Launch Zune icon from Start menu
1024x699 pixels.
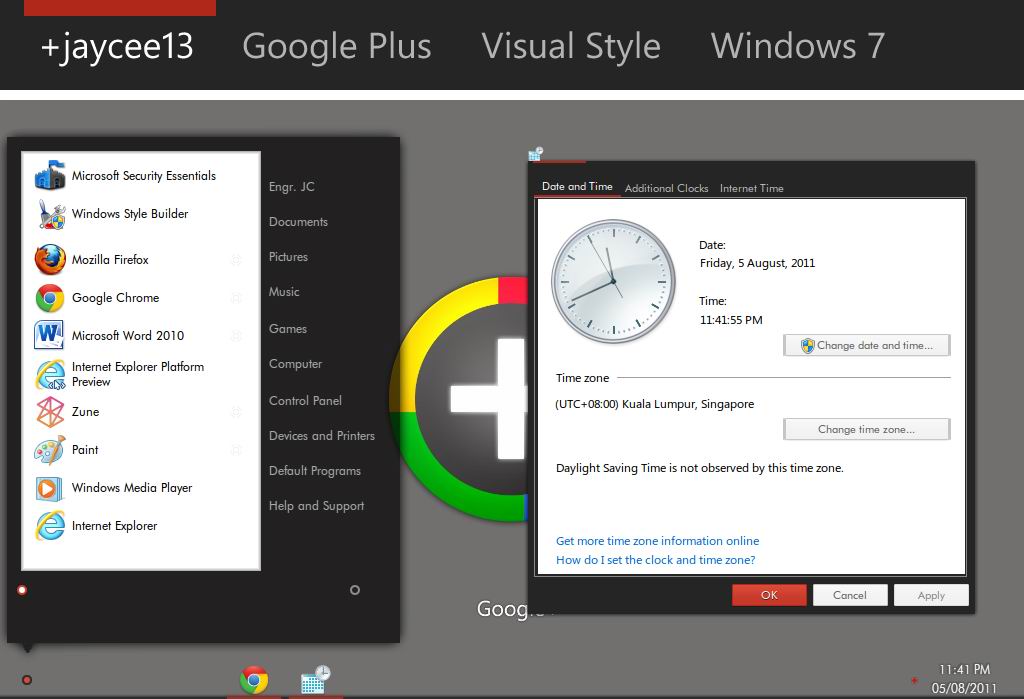click(50, 412)
